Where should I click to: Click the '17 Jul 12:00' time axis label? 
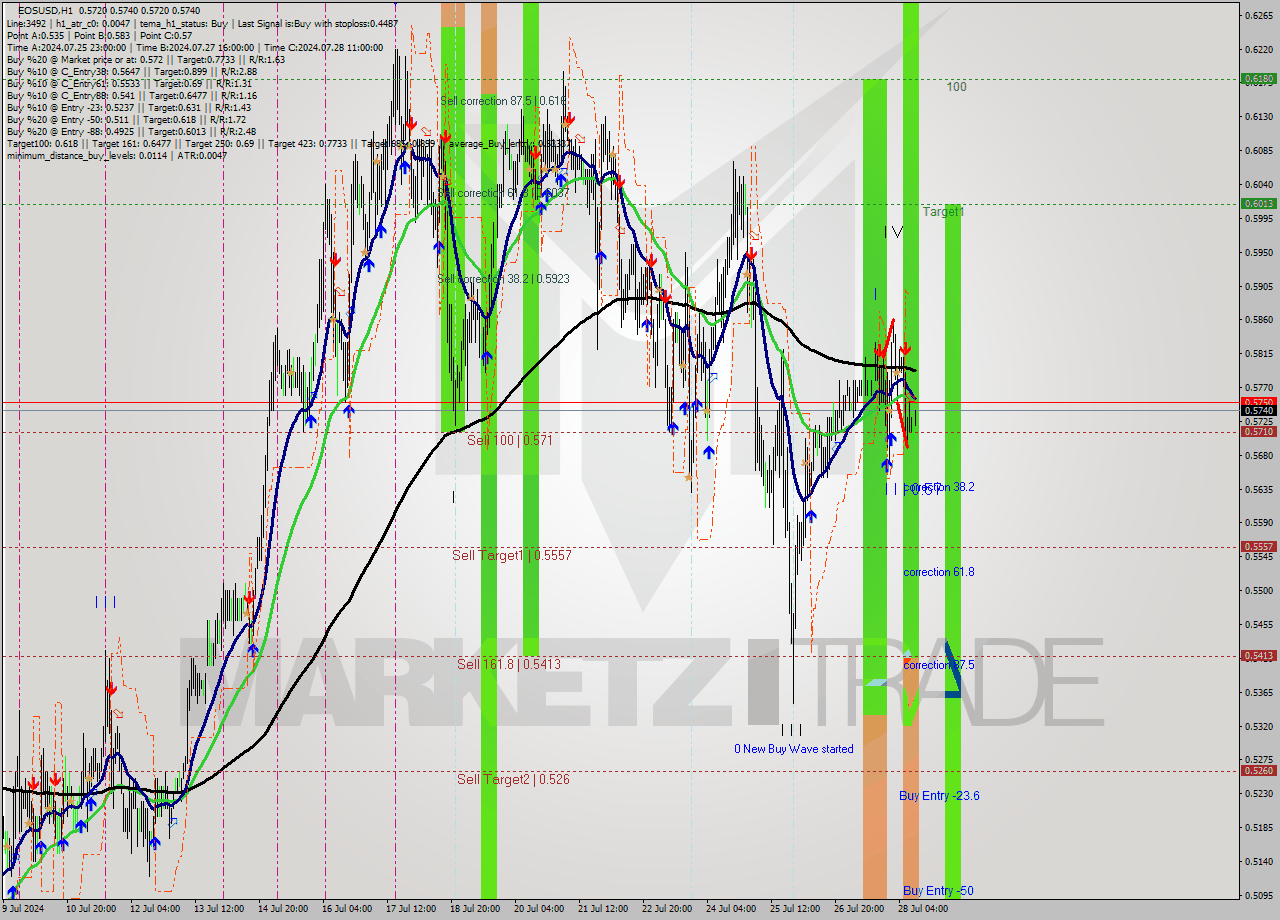[411, 909]
